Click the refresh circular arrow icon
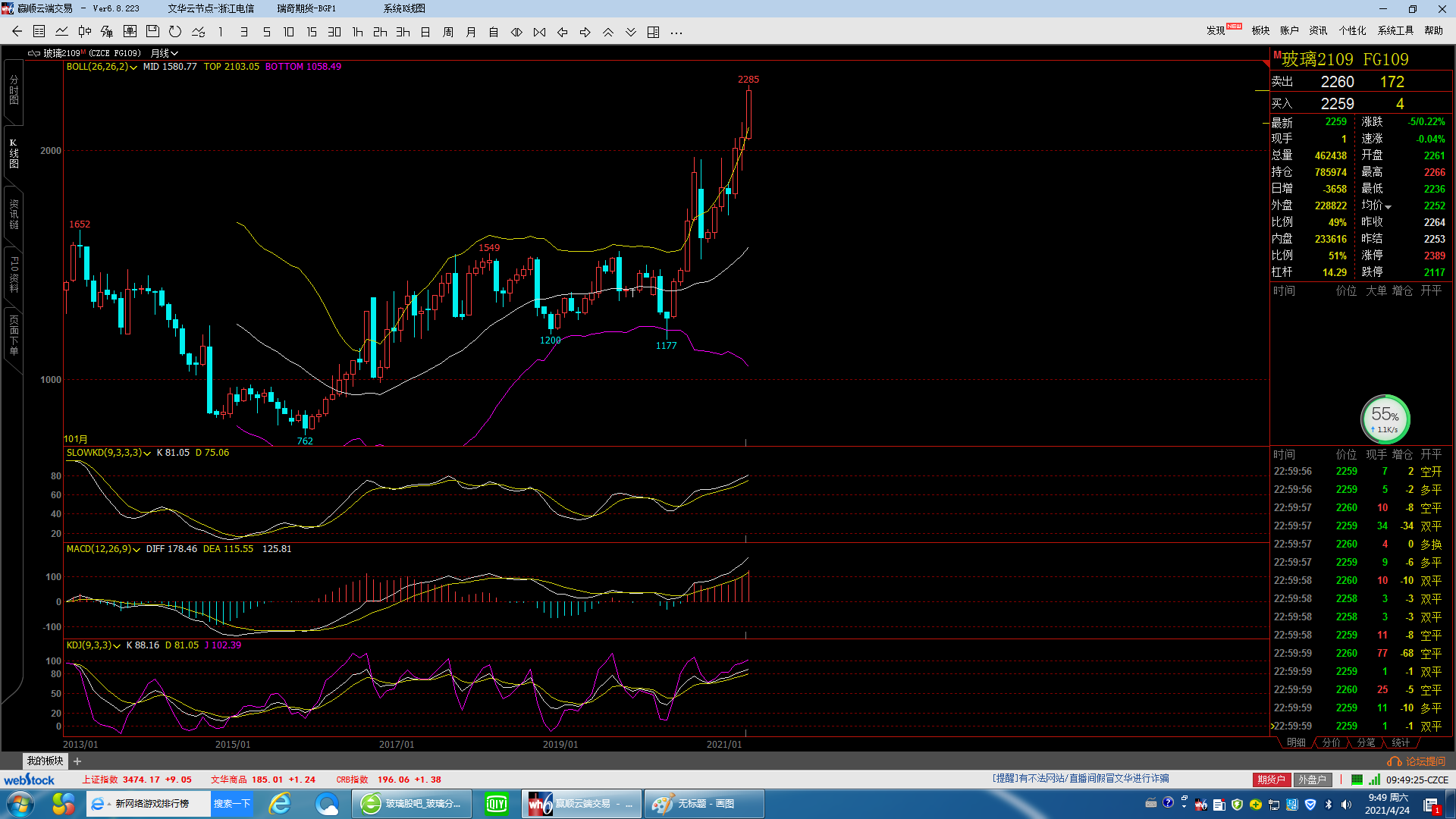This screenshot has height=819, width=1456. click(175, 32)
